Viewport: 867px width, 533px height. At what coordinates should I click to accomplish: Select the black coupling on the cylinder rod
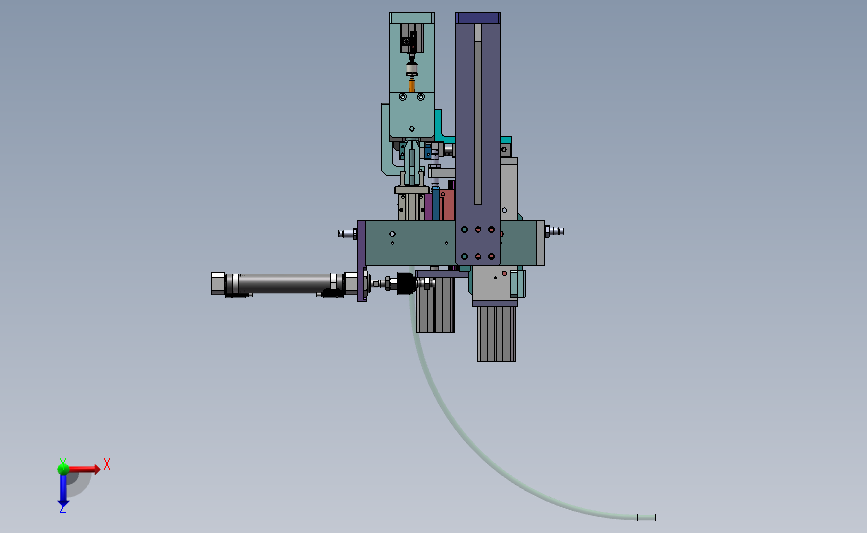(406, 284)
